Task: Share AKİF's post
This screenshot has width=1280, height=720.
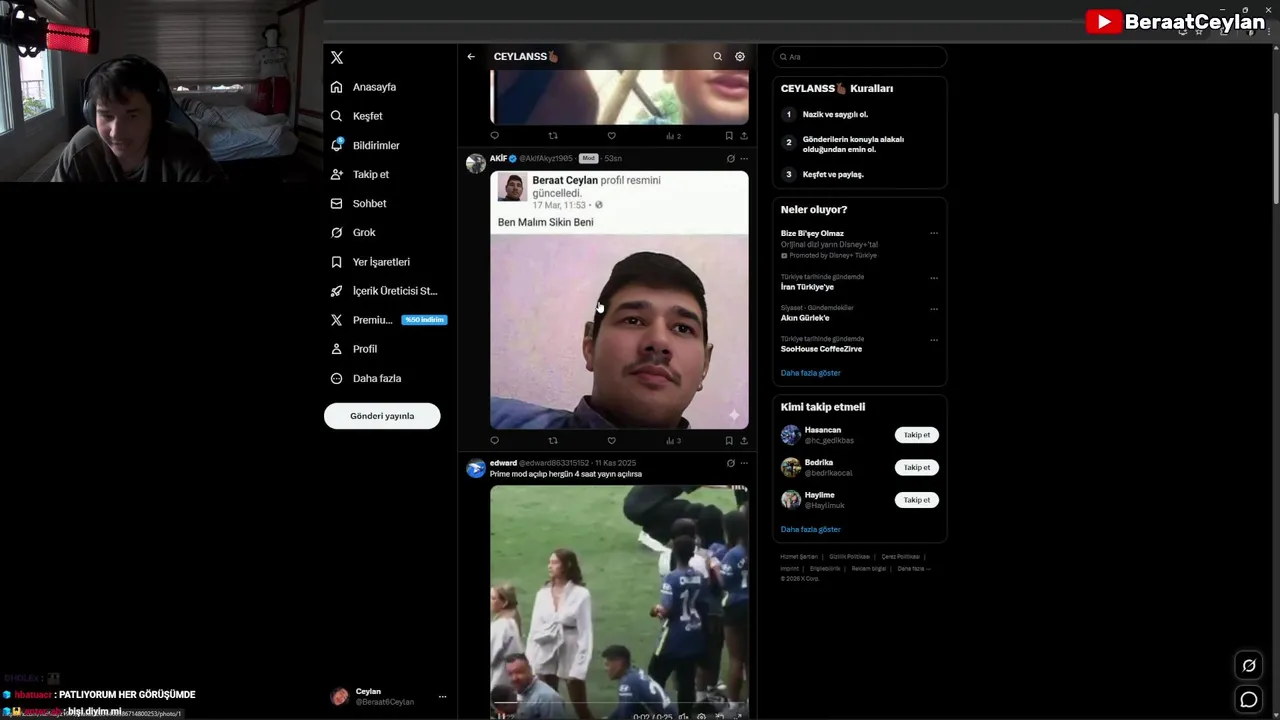Action: (x=743, y=440)
